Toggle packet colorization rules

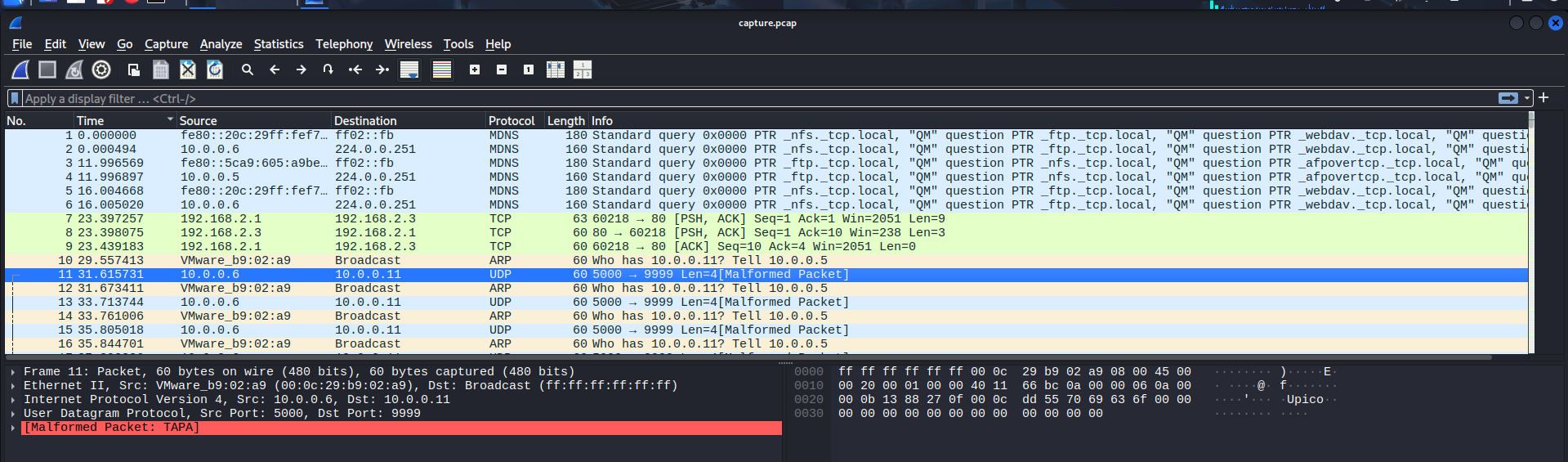[442, 70]
